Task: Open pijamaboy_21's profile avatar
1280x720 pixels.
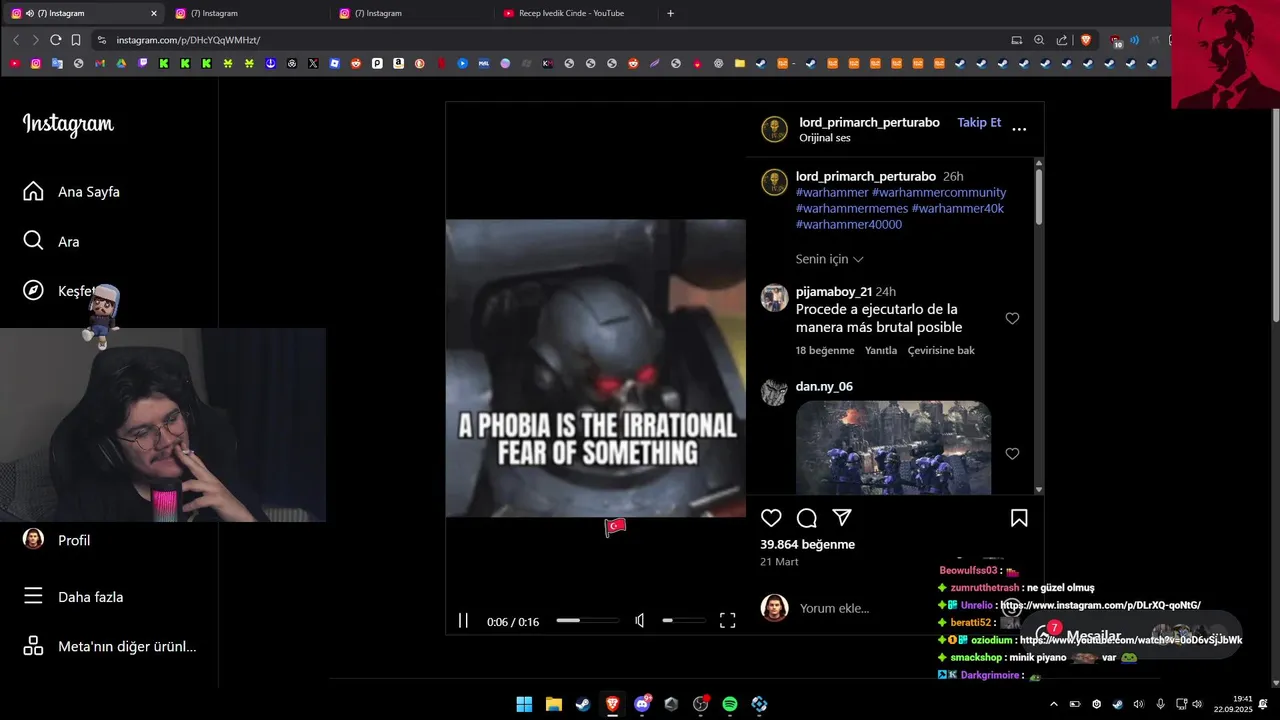Action: [774, 298]
